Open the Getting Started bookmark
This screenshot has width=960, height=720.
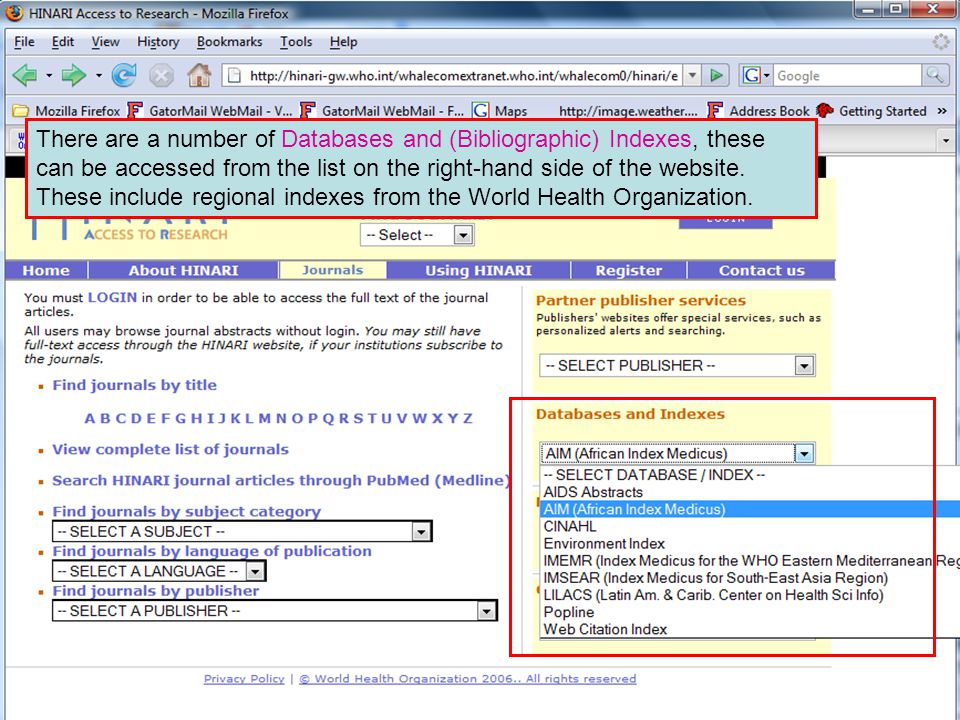pyautogui.click(x=872, y=111)
